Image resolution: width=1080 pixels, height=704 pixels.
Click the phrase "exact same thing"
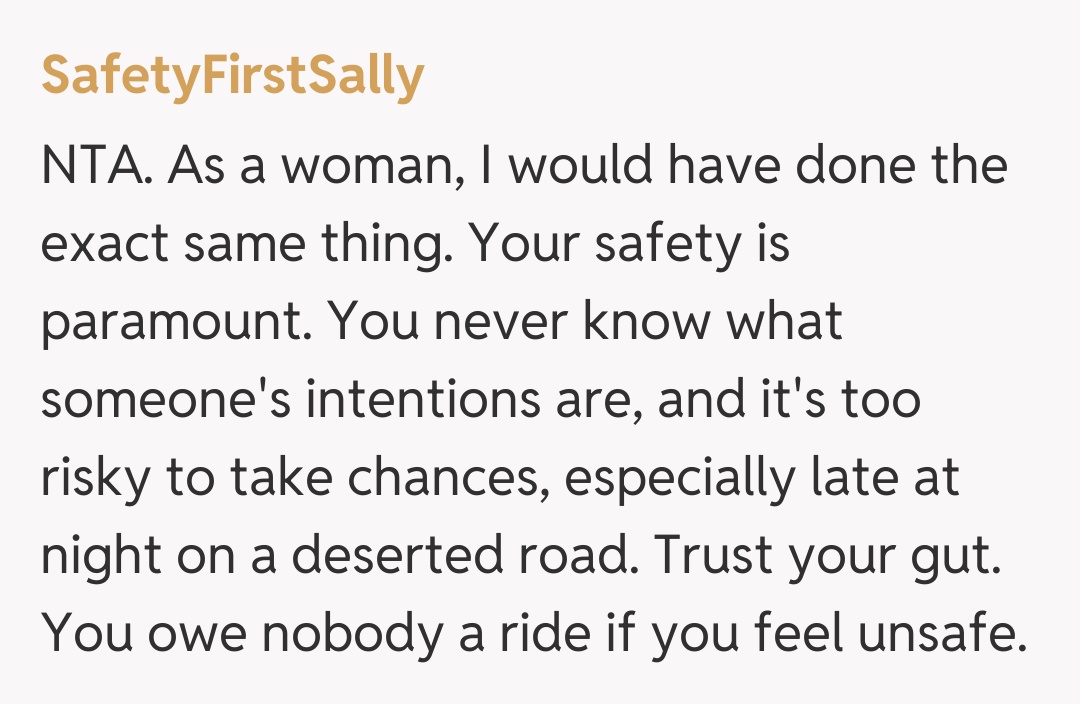click(x=244, y=243)
